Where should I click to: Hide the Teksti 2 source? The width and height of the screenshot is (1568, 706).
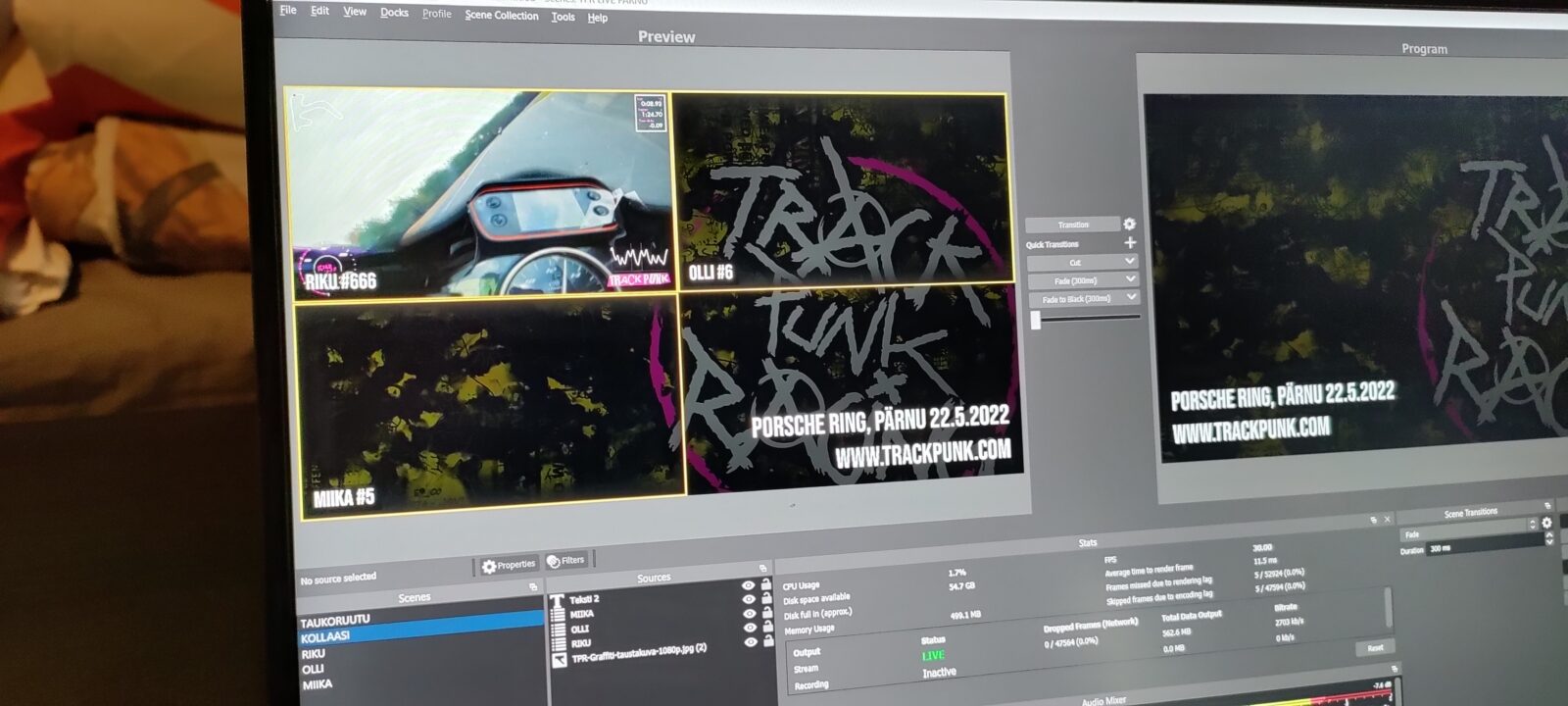[749, 586]
